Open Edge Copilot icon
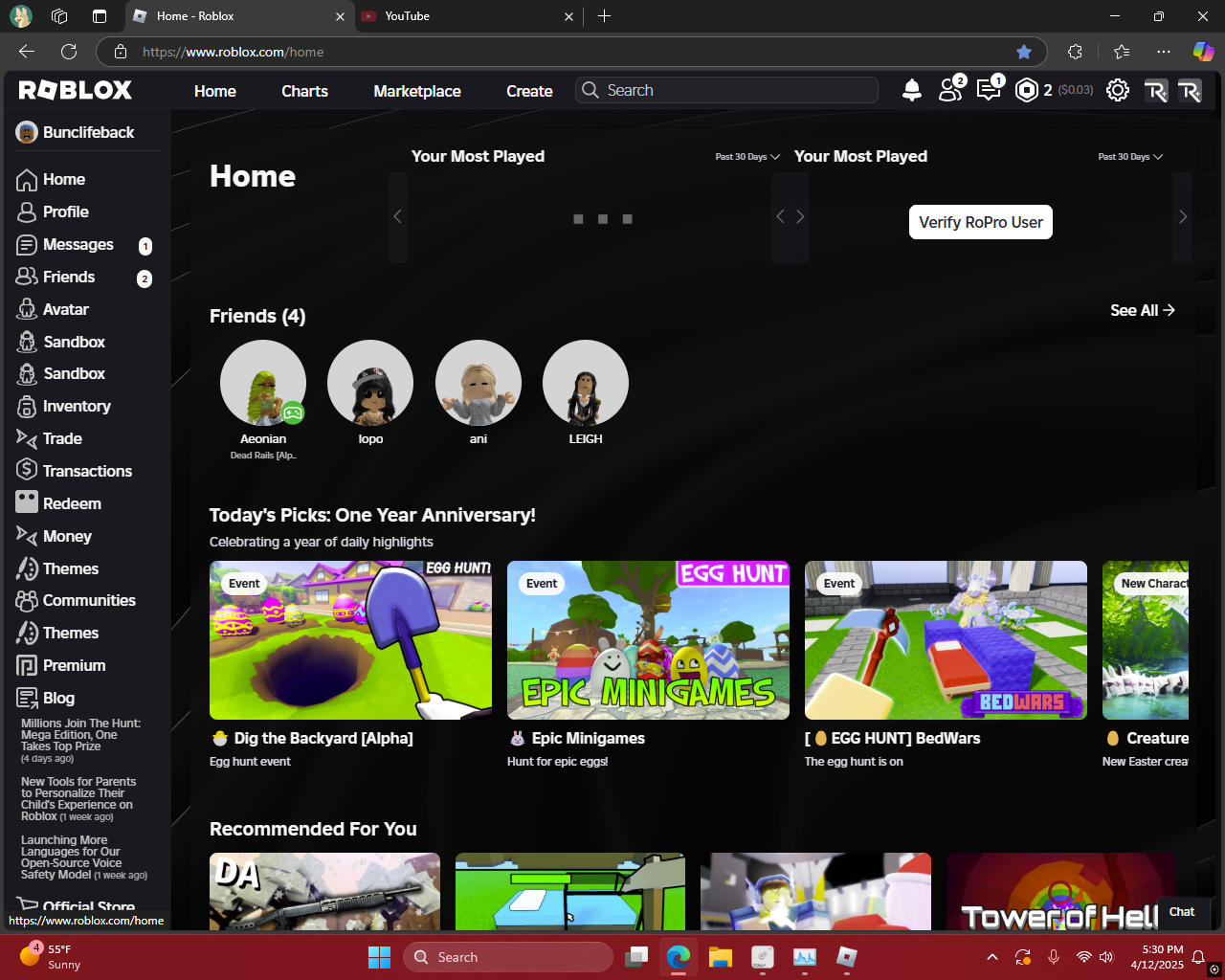This screenshot has width=1225, height=980. 1203,52
